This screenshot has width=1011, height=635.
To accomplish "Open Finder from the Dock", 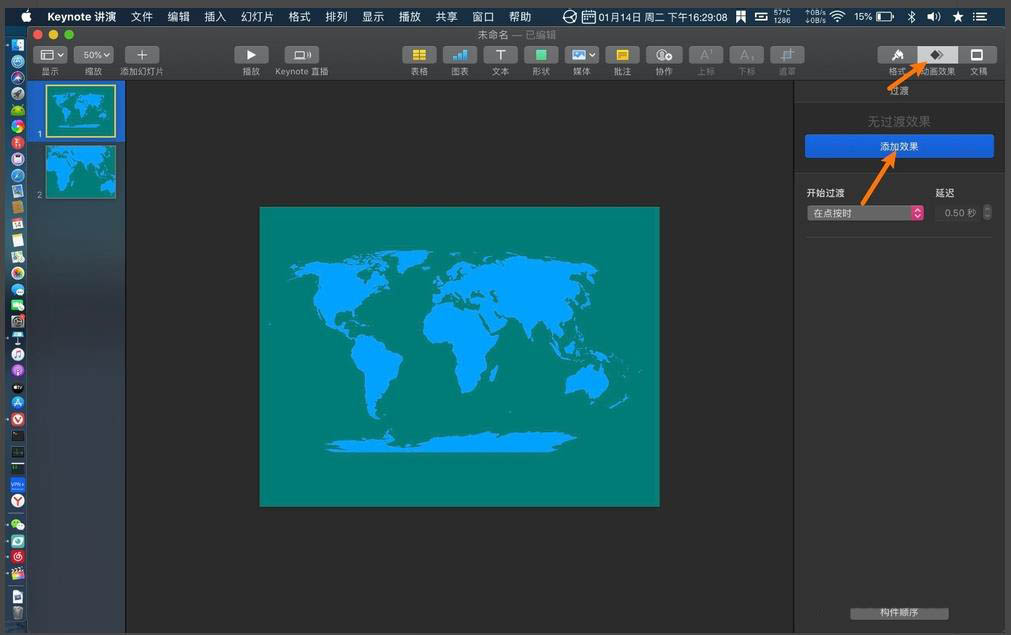I will 17,45.
